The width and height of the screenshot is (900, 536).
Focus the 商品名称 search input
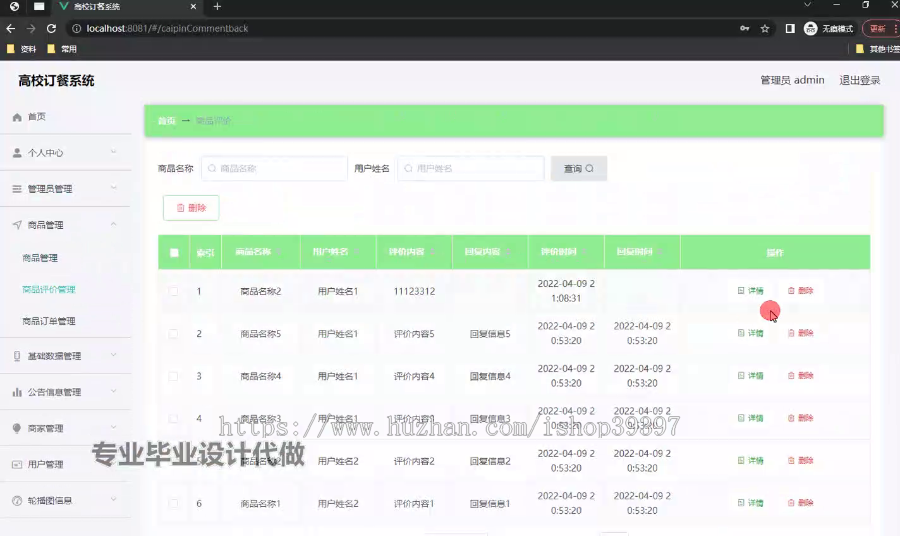click(x=274, y=168)
